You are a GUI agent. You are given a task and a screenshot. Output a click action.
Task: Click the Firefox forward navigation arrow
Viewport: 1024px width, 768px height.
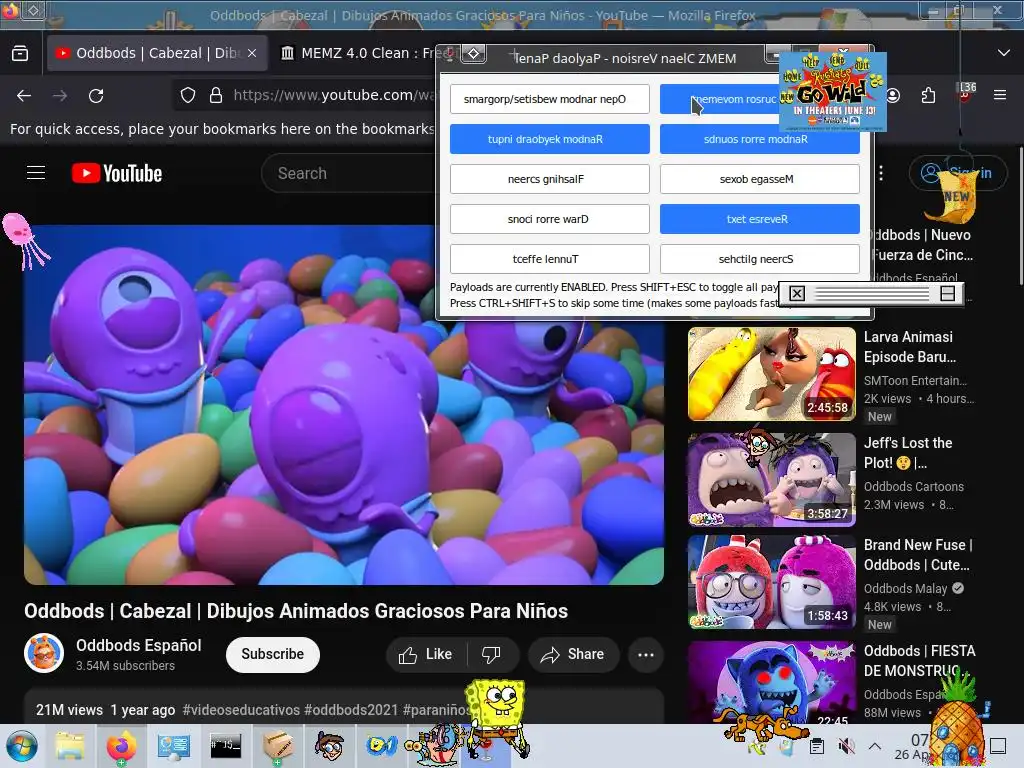click(x=60, y=96)
